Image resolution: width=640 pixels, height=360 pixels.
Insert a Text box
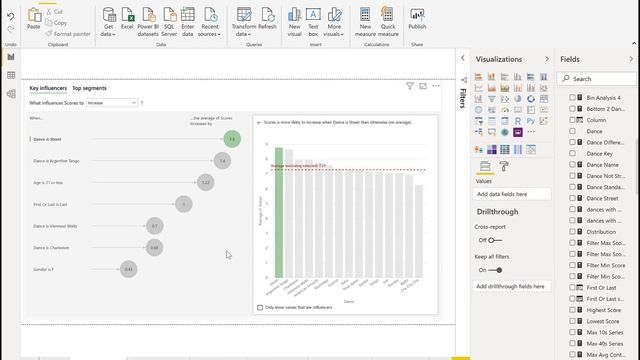313,22
